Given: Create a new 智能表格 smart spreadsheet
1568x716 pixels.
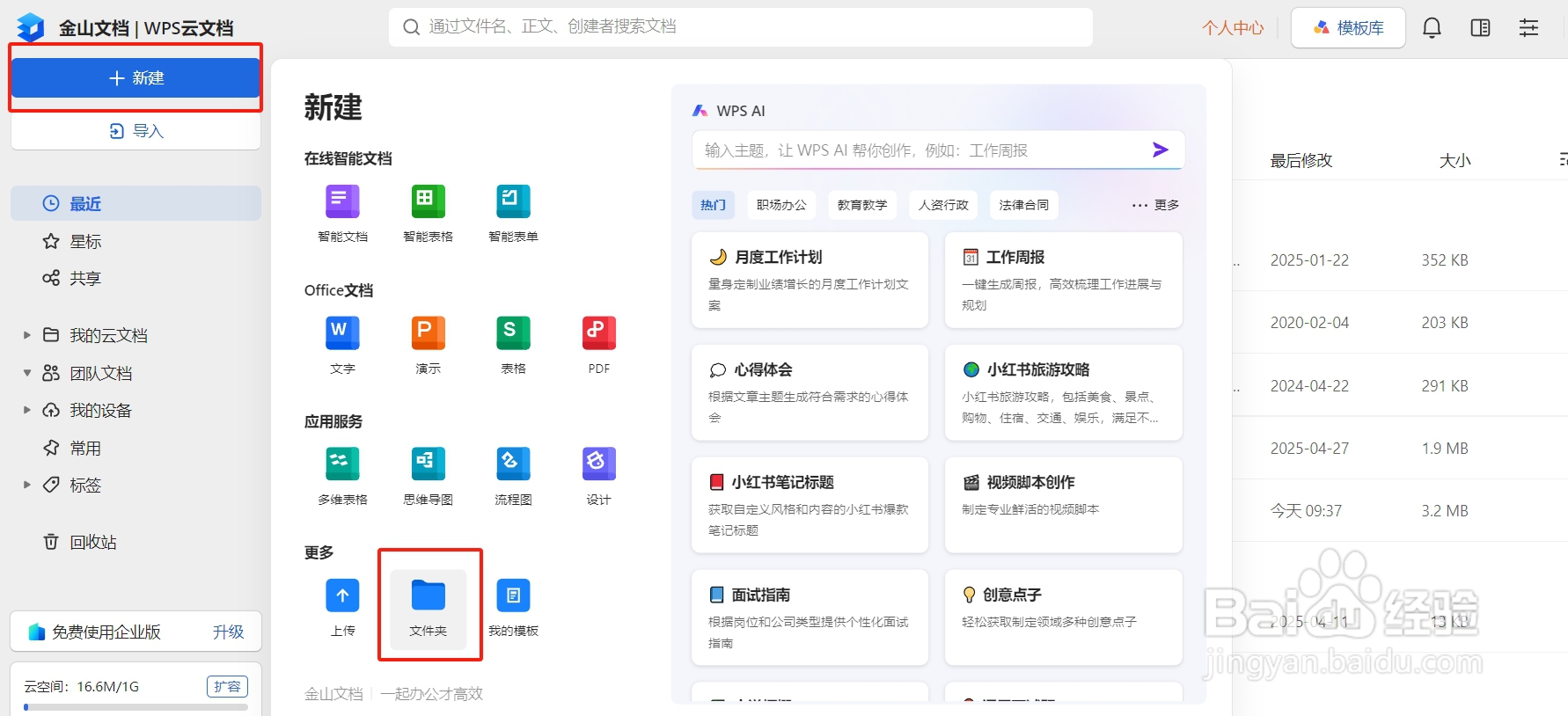Looking at the screenshot, I should 428,213.
